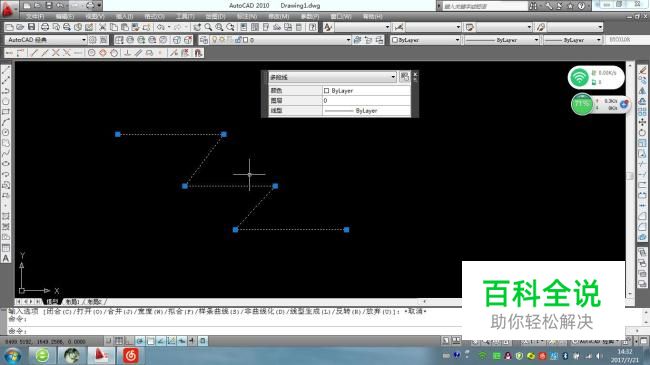Close the quick properties panel

pos(415,74)
